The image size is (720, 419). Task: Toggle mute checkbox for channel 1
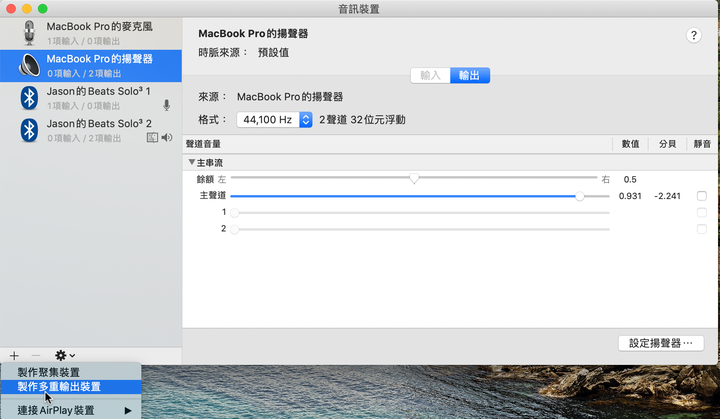(702, 213)
